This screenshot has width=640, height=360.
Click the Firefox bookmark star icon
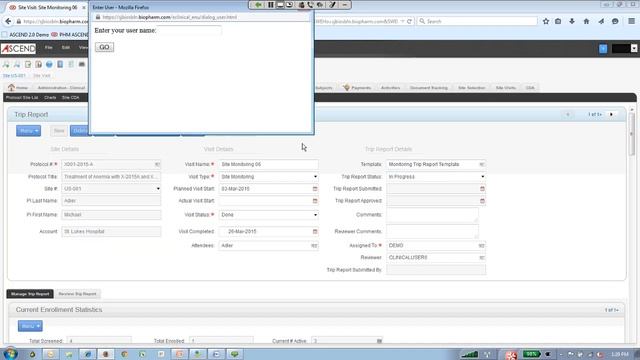coord(546,21)
